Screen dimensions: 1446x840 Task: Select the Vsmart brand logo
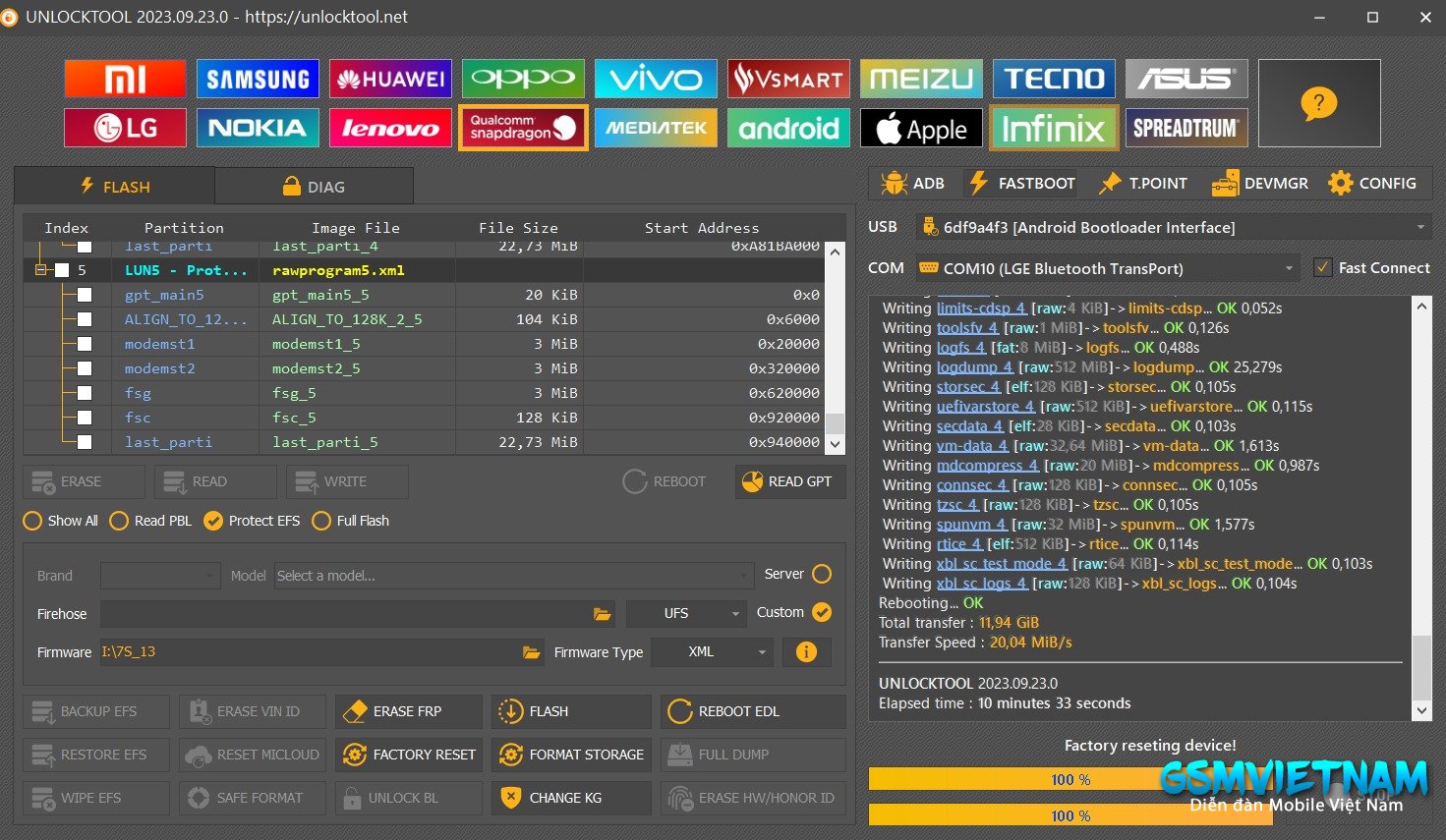coord(788,79)
